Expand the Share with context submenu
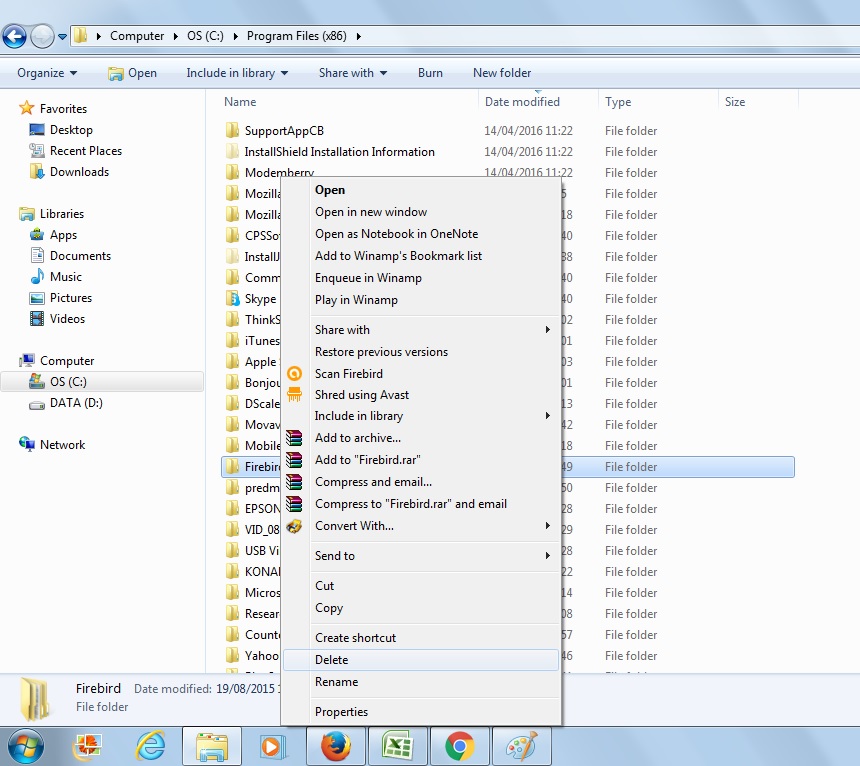This screenshot has height=766, width=860. tap(547, 330)
